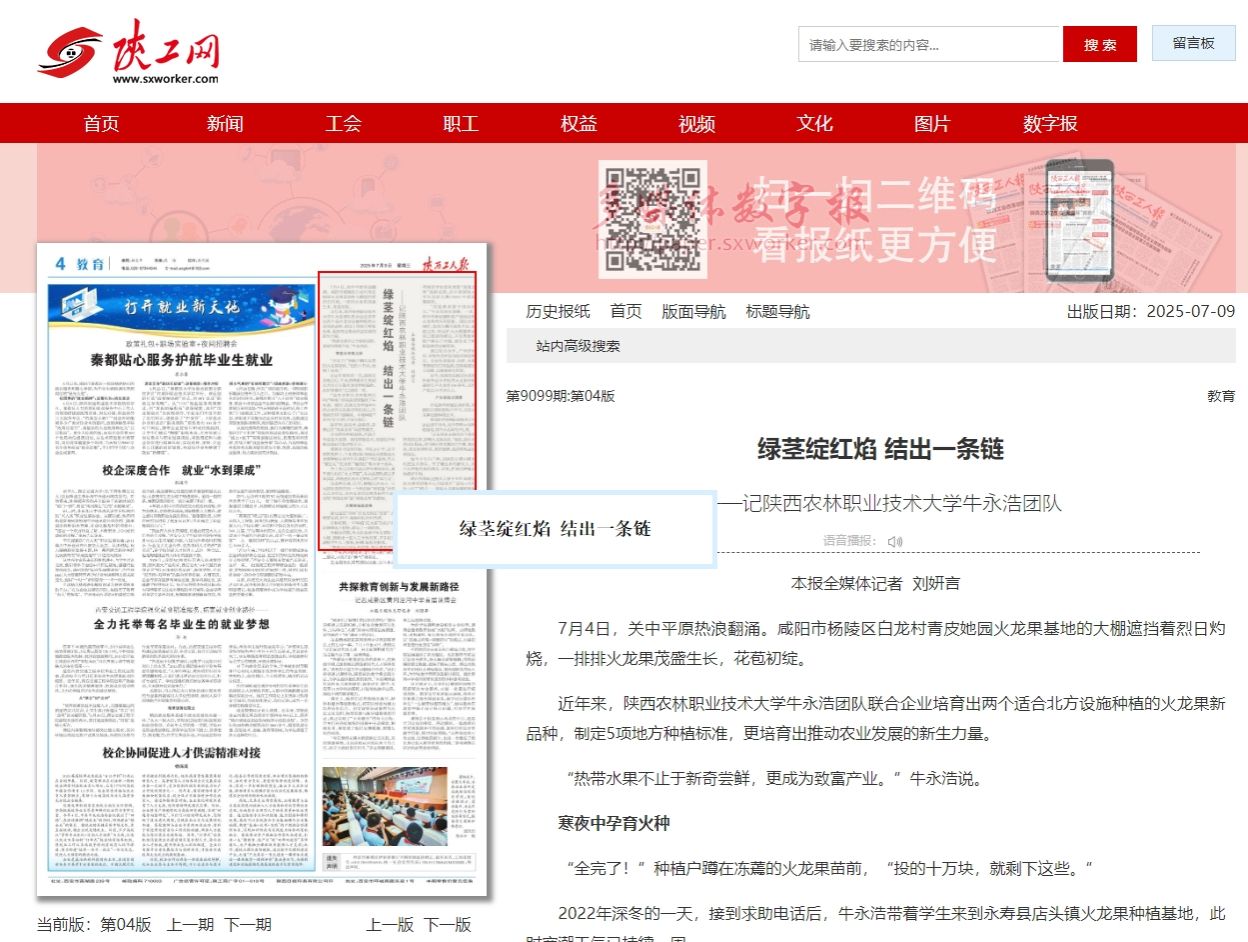The image size is (1248, 942).
Task: Open the 版面导航 page navigation
Action: [694, 311]
